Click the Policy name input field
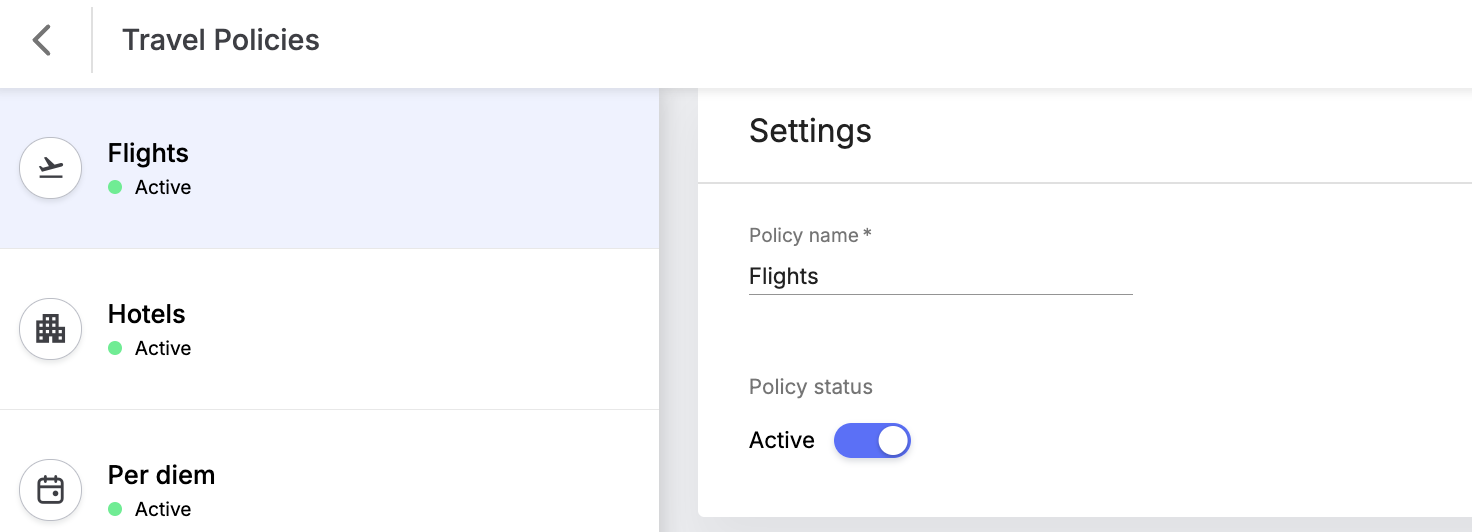The image size is (1472, 532). point(940,277)
